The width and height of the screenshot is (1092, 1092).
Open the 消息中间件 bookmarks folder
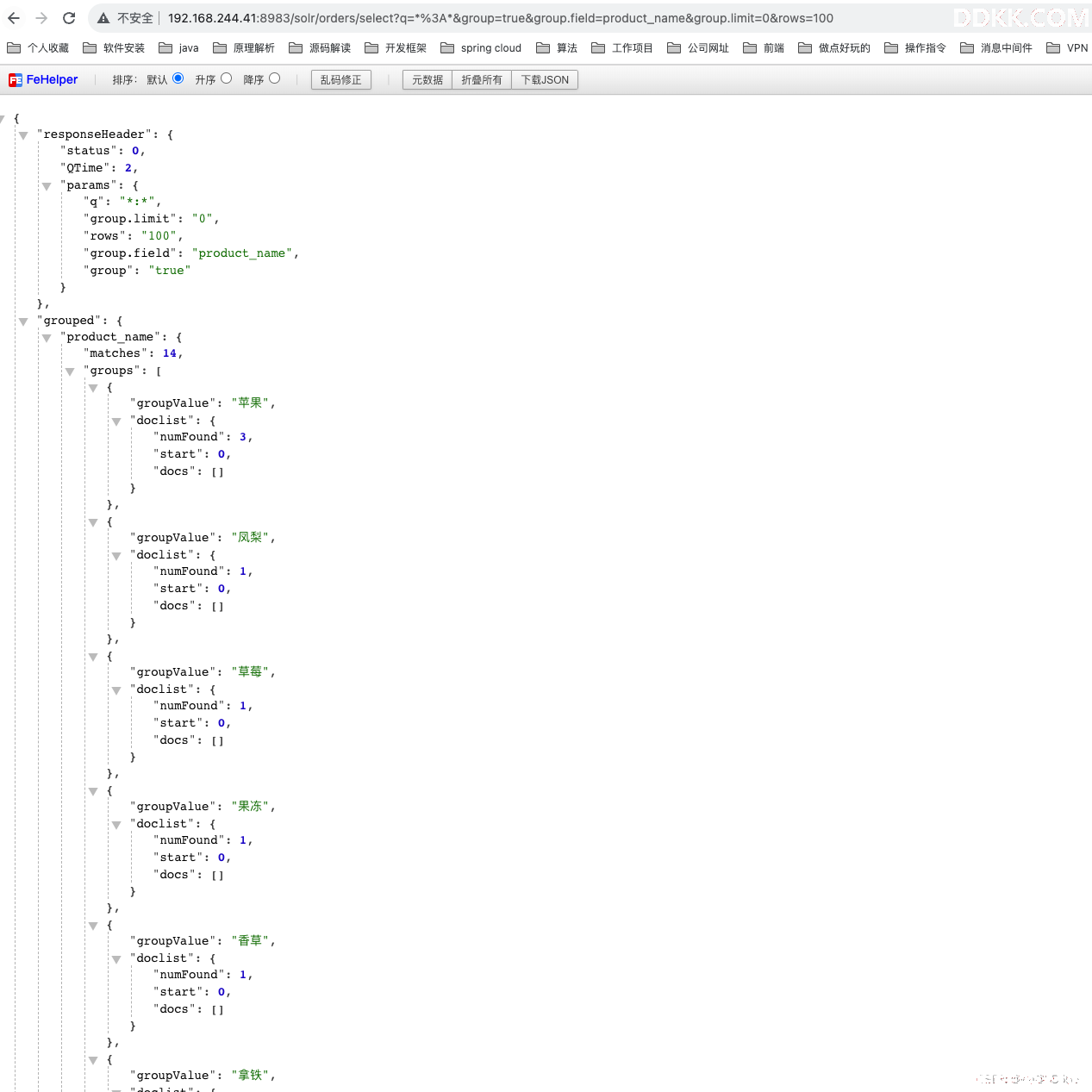(x=996, y=48)
